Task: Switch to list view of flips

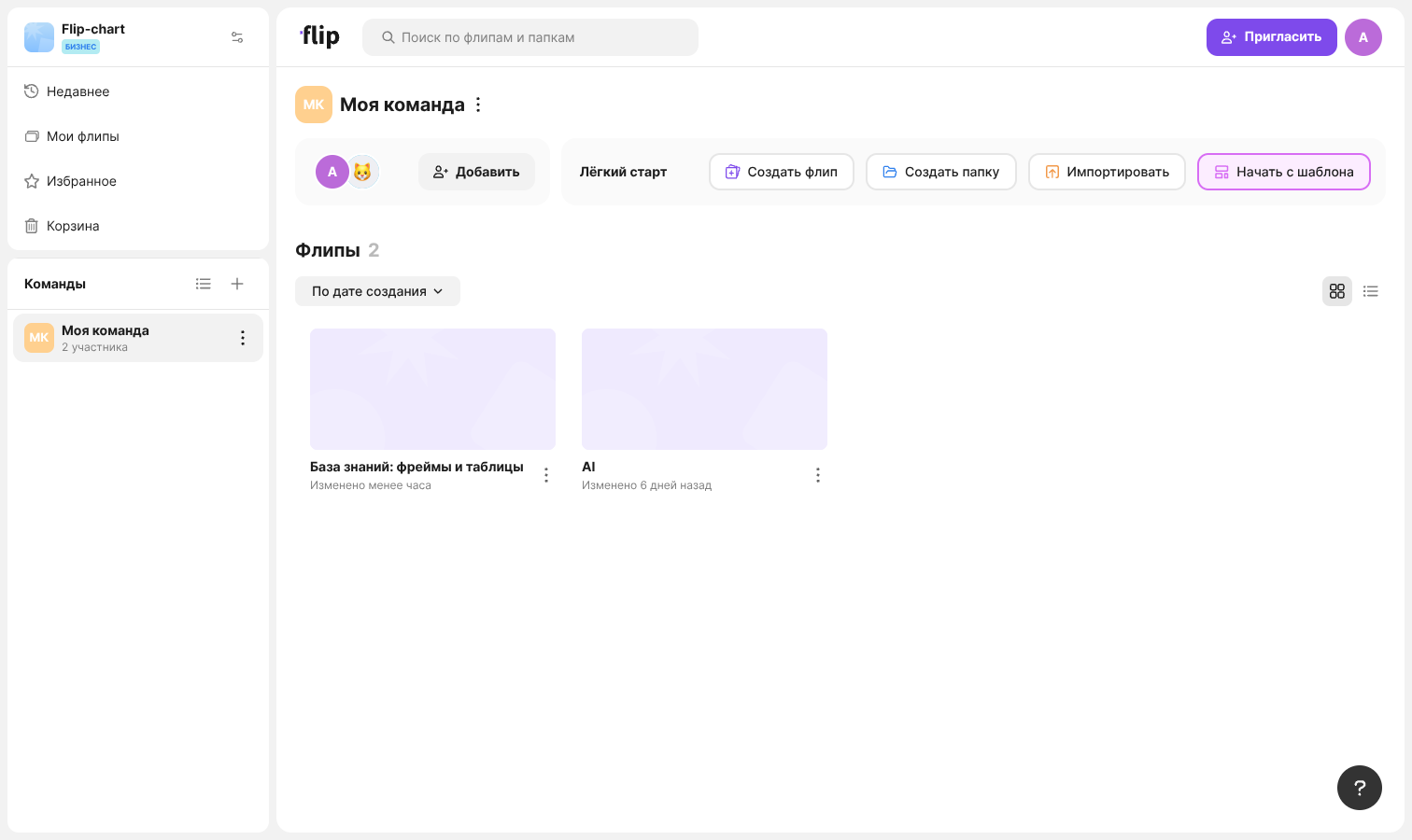Action: pyautogui.click(x=1371, y=291)
